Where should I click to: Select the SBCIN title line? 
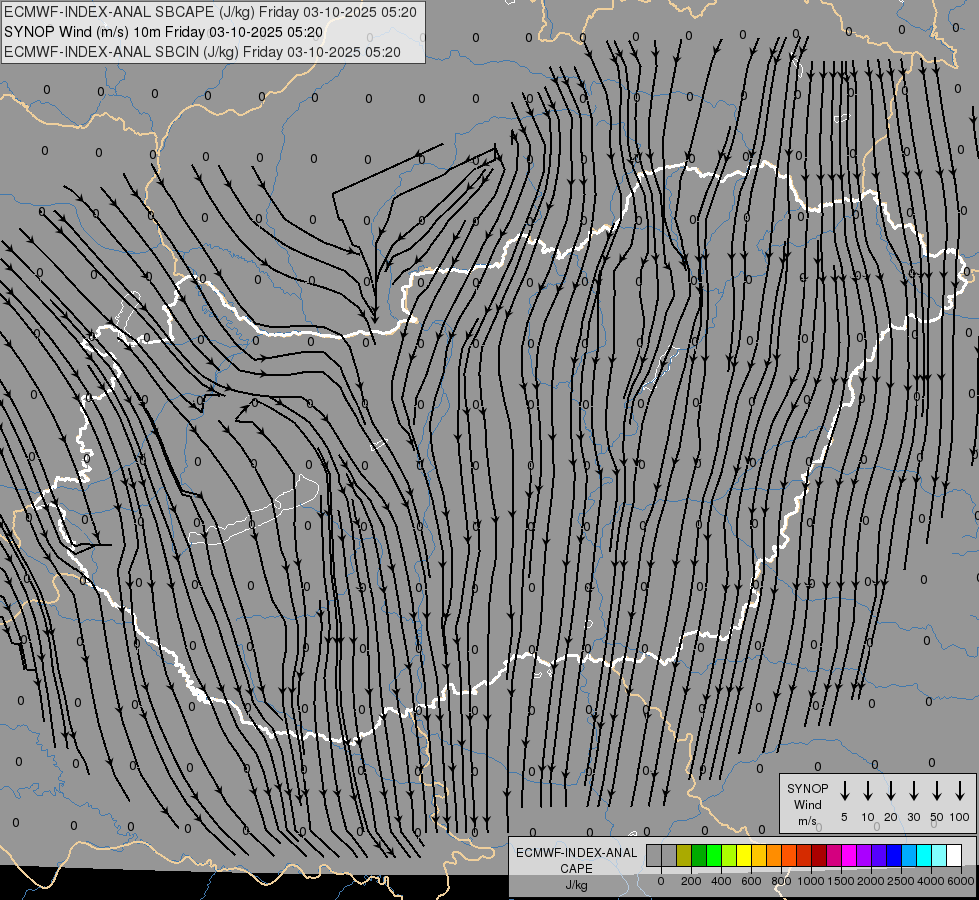(202, 52)
